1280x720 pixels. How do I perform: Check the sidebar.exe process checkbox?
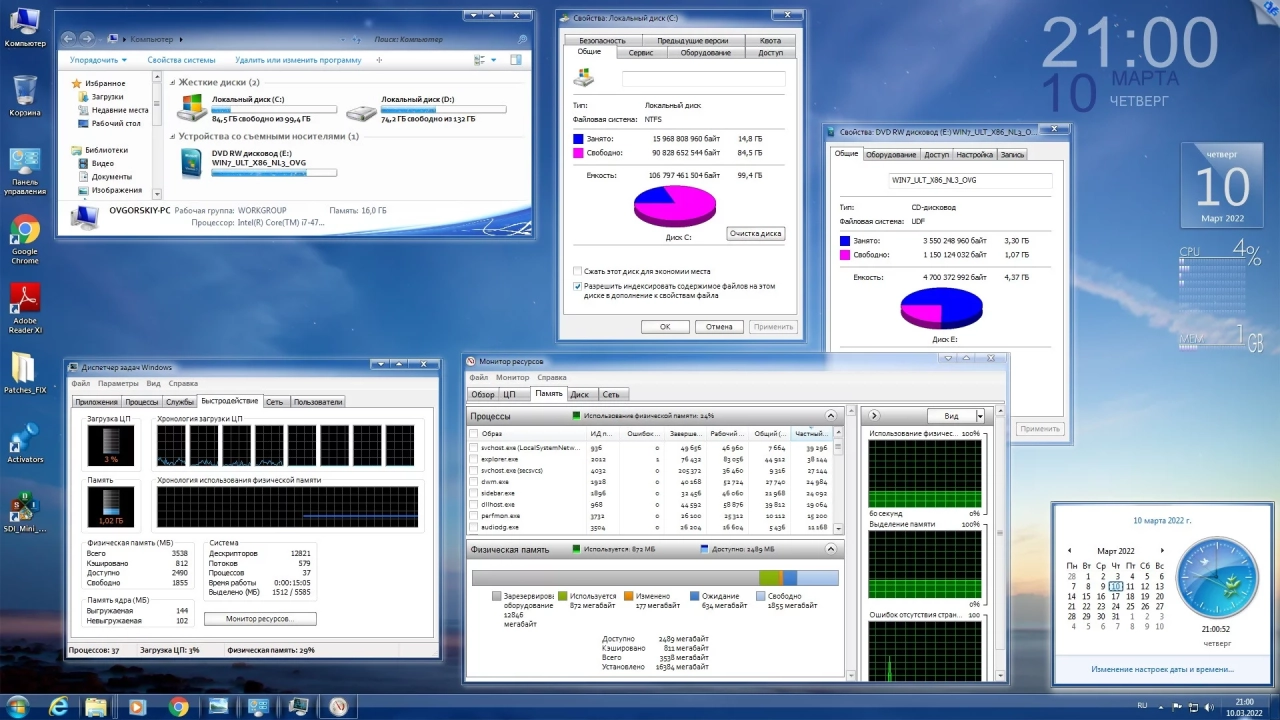(473, 493)
